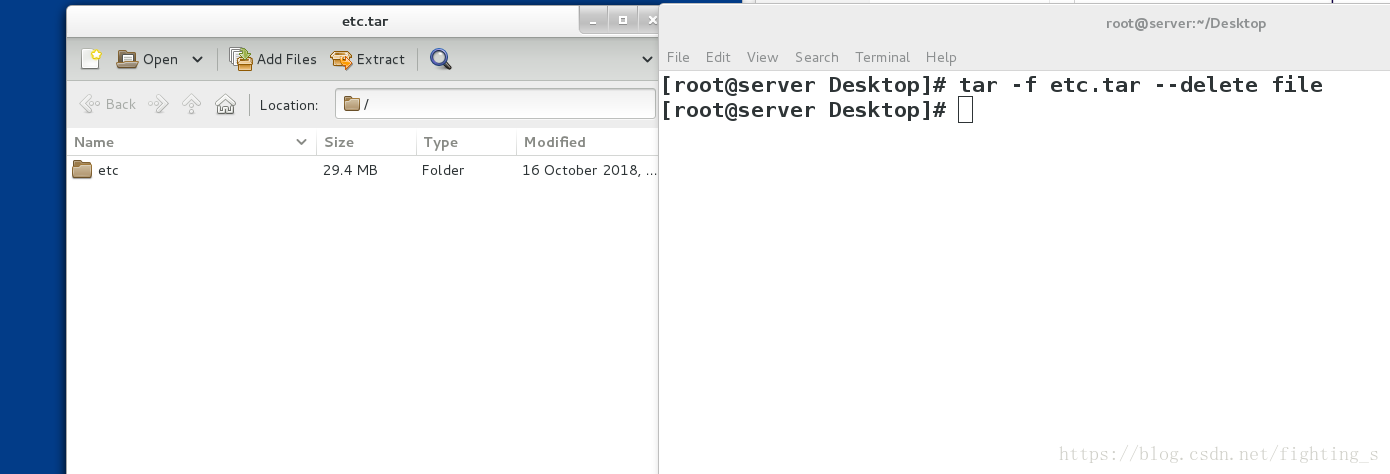Open the terminal Search menu
Image resolution: width=1390 pixels, height=474 pixels.
click(x=817, y=57)
